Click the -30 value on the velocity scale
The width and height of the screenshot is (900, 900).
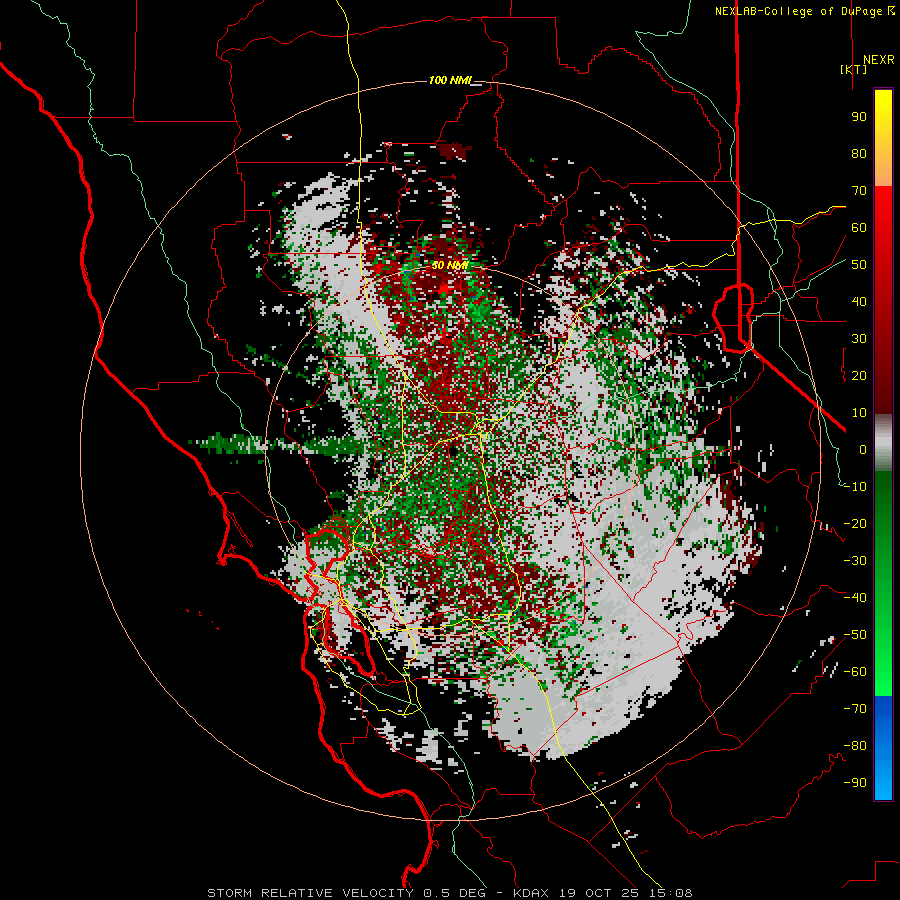(855, 561)
